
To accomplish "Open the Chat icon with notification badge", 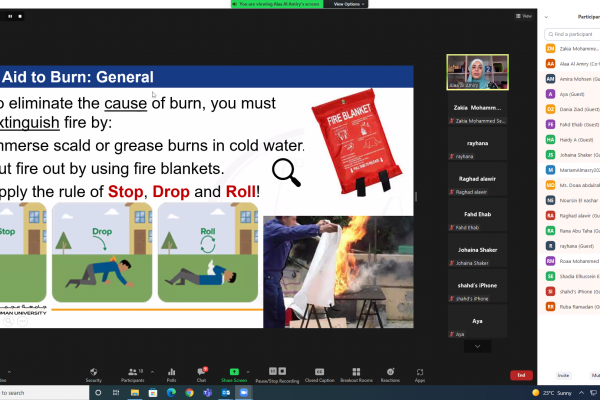I will click(201, 373).
